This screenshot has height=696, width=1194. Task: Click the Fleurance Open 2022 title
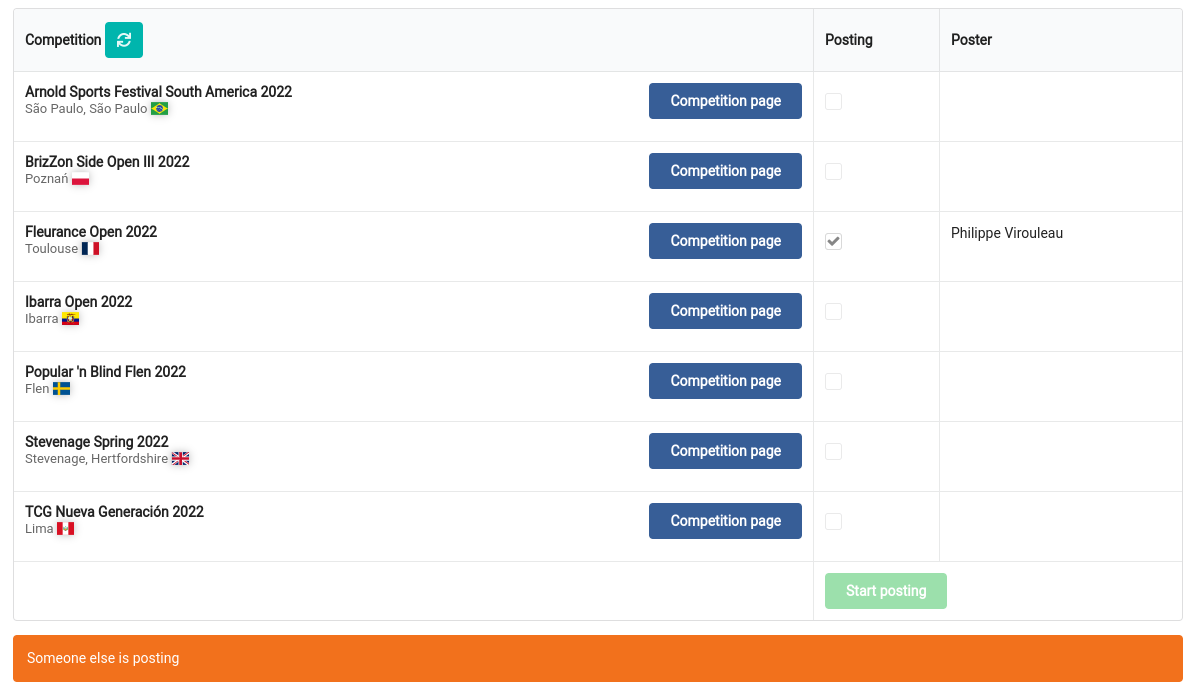point(91,231)
